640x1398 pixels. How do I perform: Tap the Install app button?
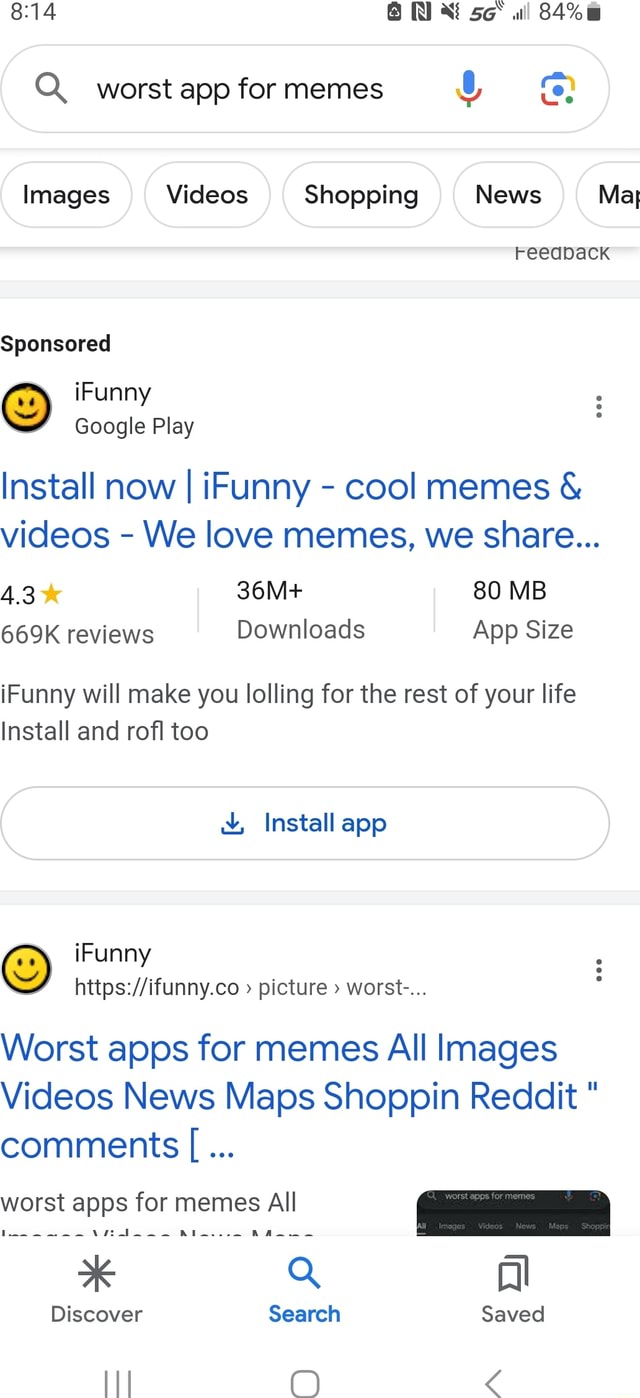coord(304,823)
